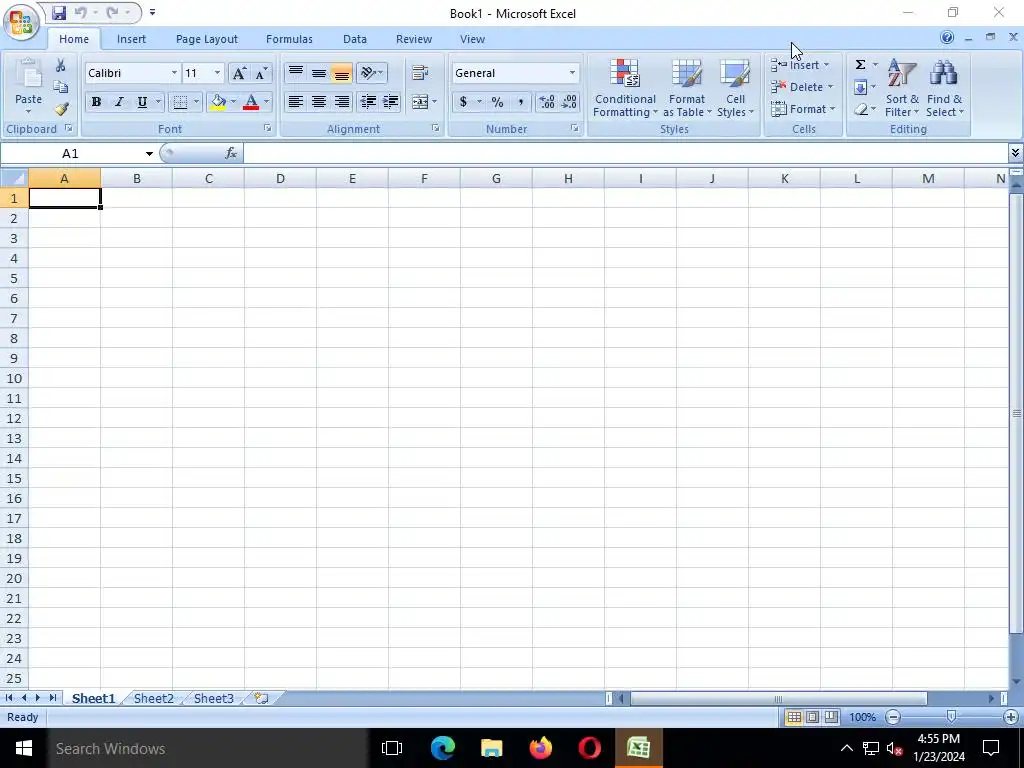Toggle Bold formatting
Screen dimensions: 1024x768
pyautogui.click(x=96, y=102)
